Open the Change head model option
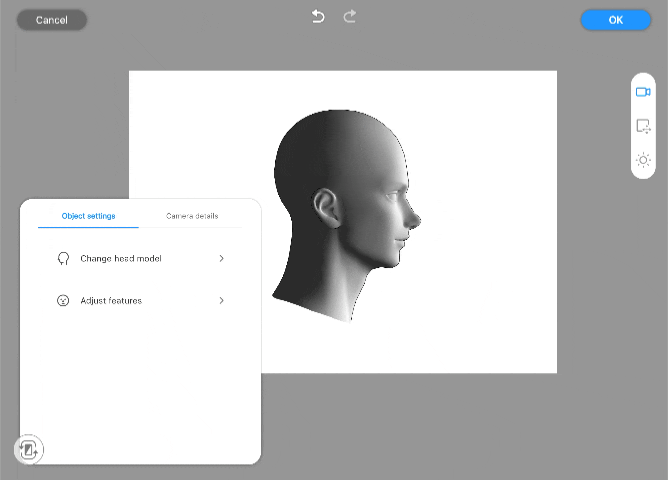The width and height of the screenshot is (668, 480). coord(141,259)
